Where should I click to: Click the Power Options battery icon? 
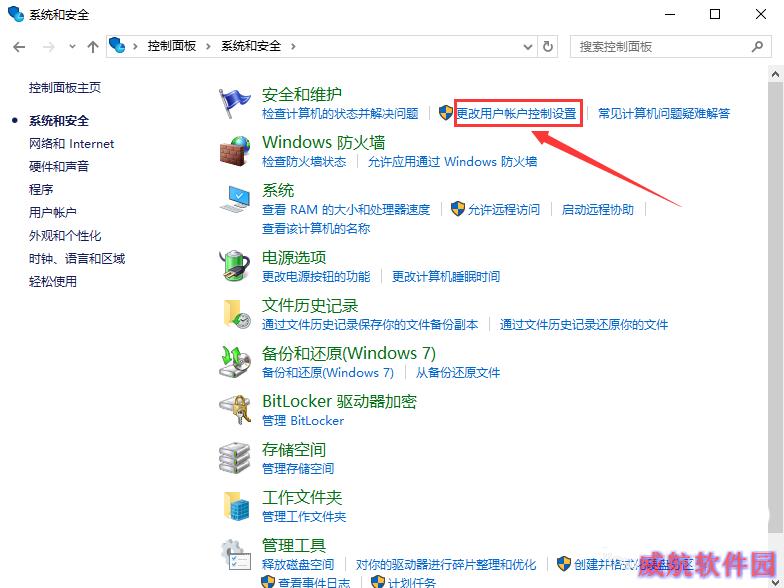(x=234, y=265)
